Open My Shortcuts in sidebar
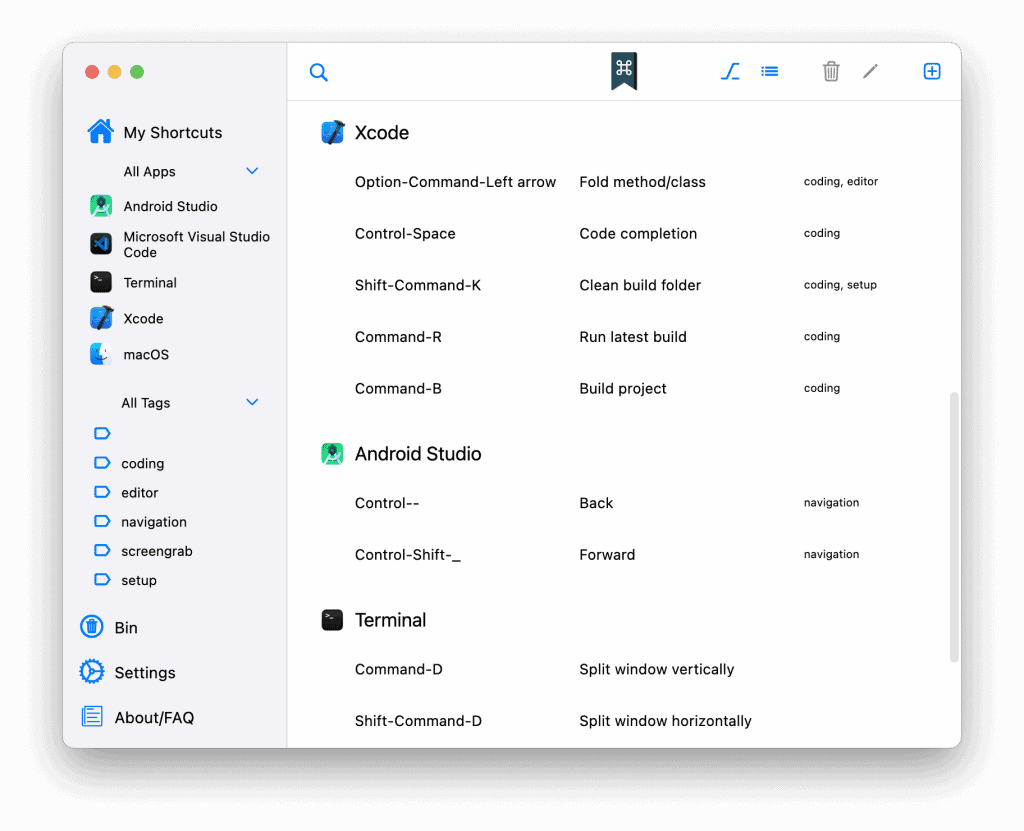 click(x=174, y=133)
